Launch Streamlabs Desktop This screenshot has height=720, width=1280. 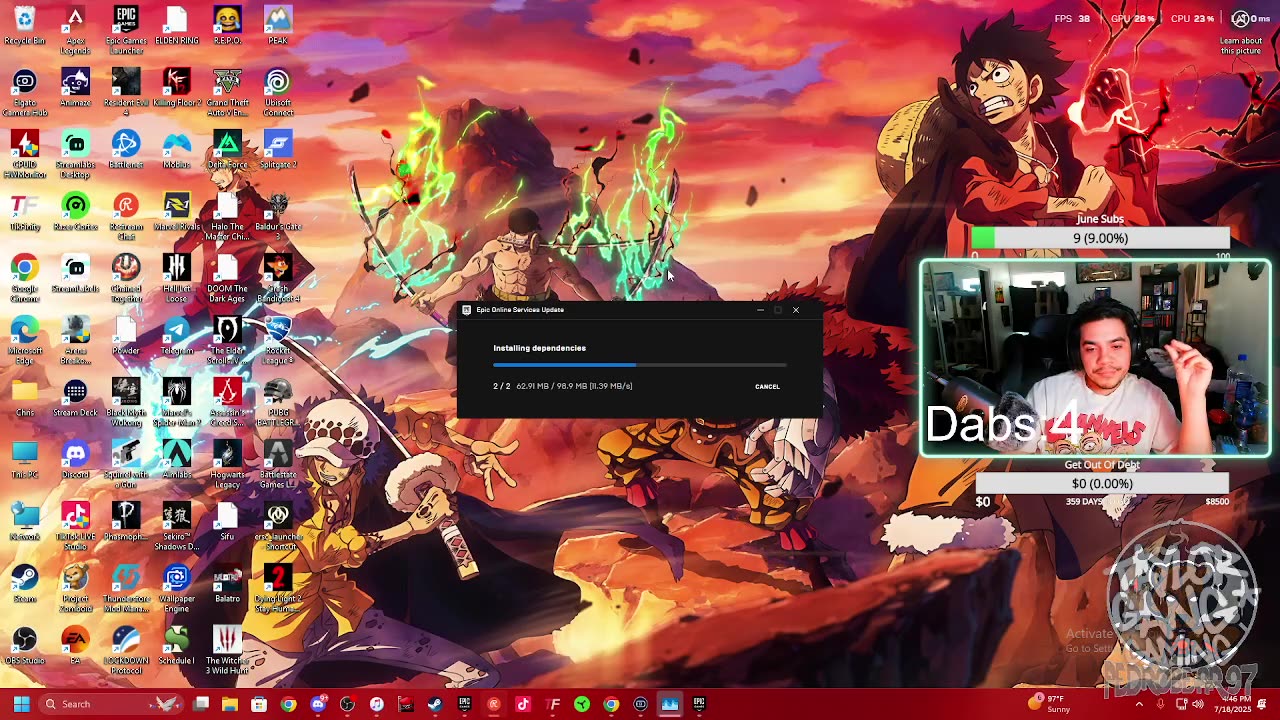[75, 155]
